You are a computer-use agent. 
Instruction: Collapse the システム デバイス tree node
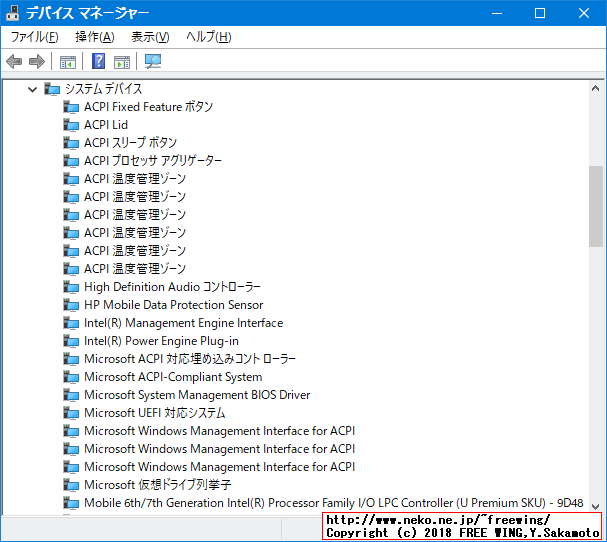coord(33,89)
